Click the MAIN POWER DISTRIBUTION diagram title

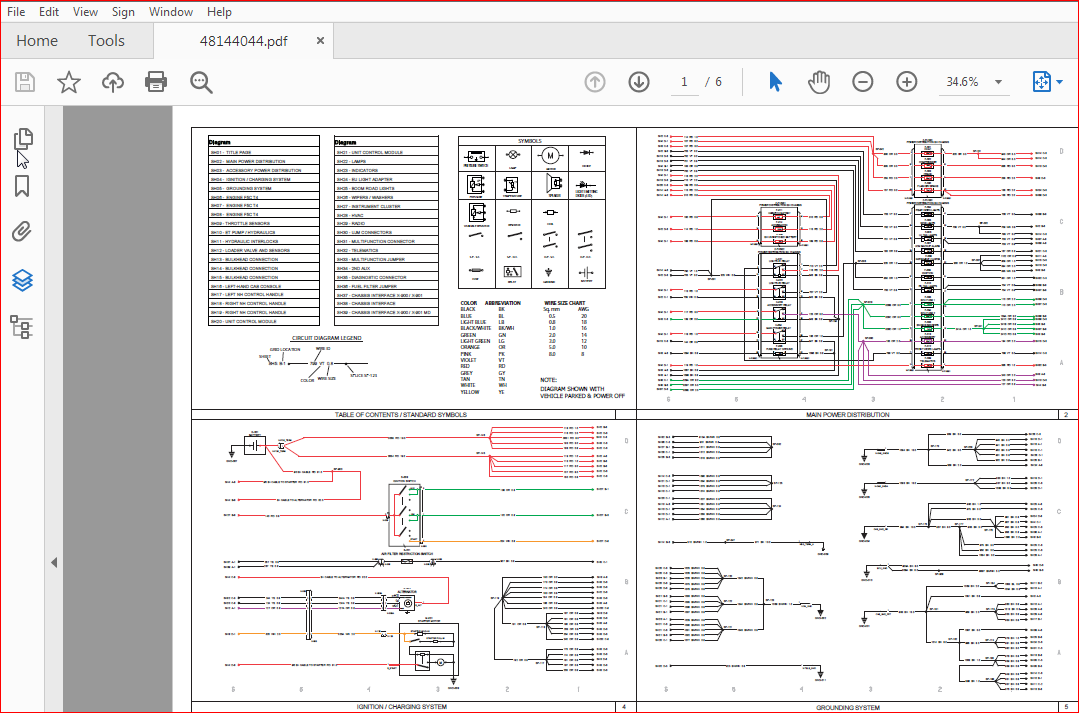point(848,415)
